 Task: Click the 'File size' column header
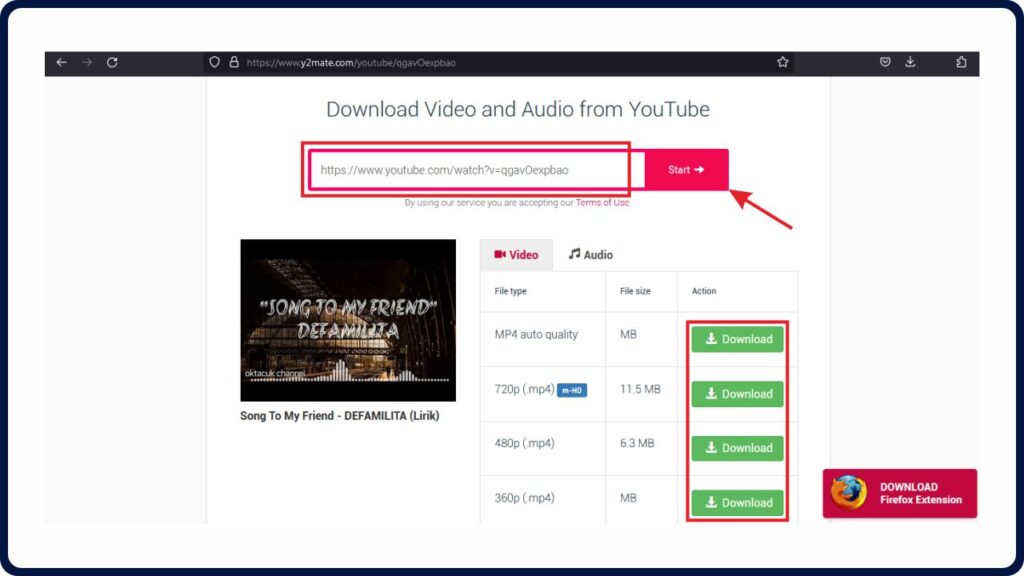pyautogui.click(x=635, y=291)
